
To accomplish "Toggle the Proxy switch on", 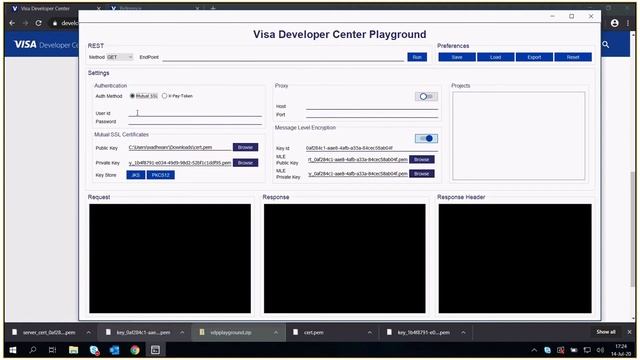I will 427,96.
